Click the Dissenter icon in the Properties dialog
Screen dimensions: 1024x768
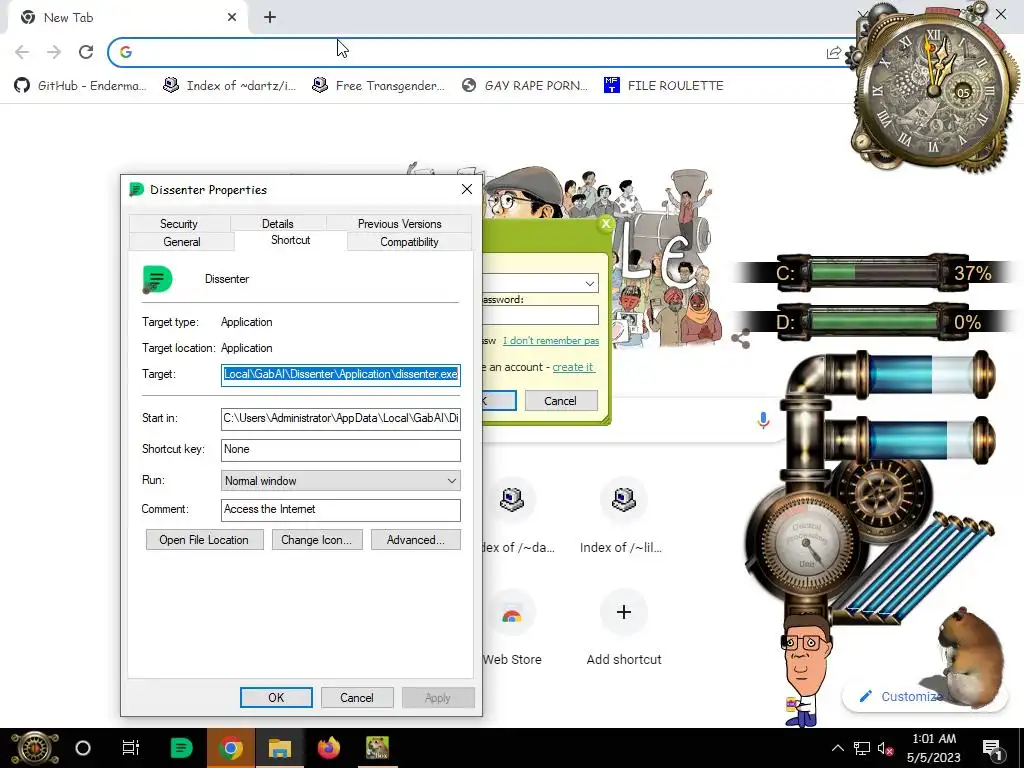click(x=157, y=280)
